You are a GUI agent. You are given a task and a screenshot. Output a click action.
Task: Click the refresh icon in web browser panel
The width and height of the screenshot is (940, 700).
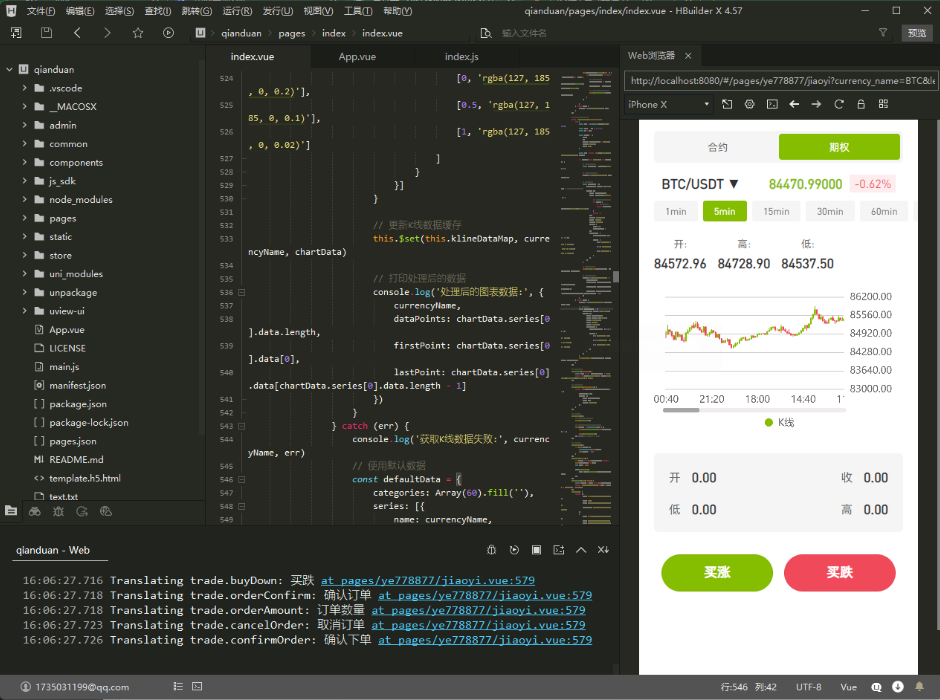click(x=839, y=104)
